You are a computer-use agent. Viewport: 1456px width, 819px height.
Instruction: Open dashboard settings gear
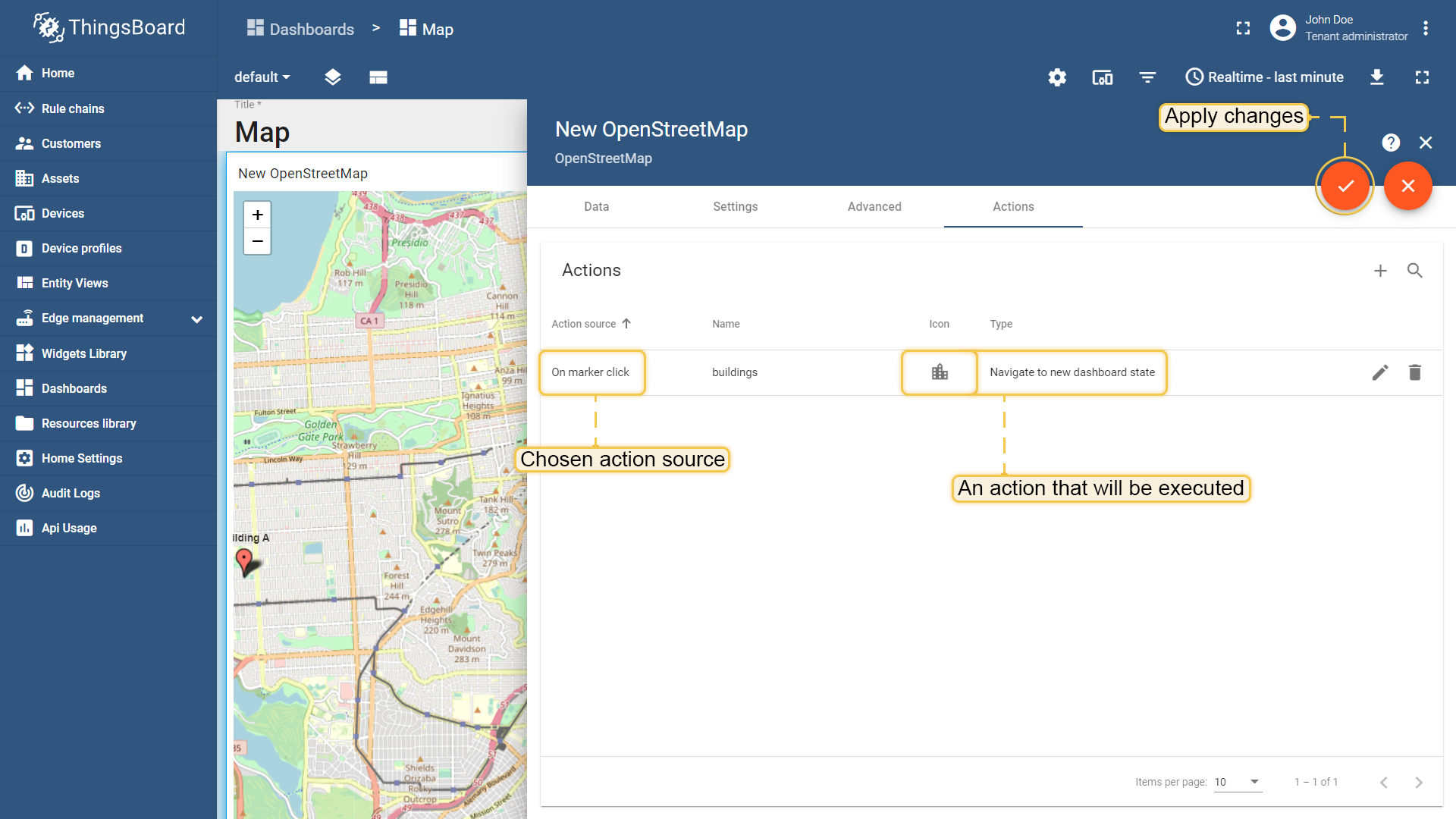[x=1057, y=77]
